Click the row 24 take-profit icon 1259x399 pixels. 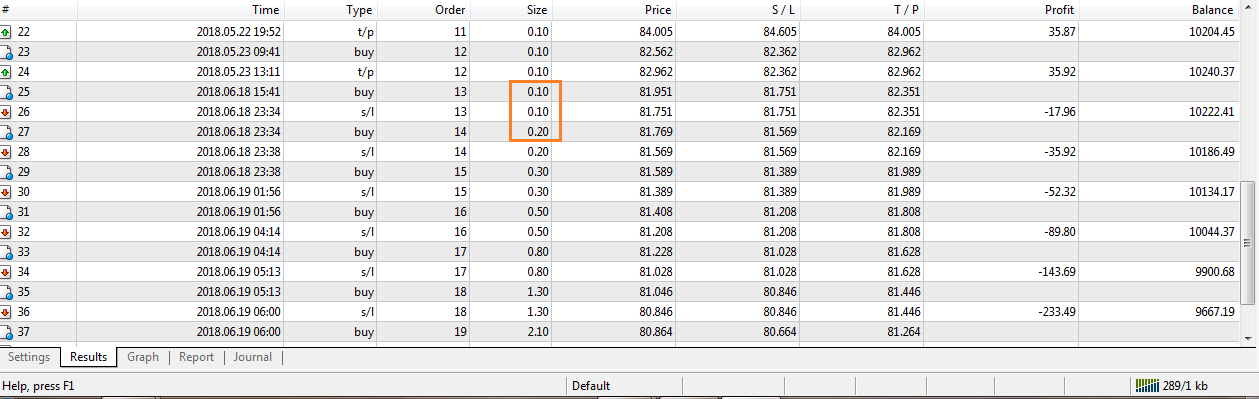tap(6, 71)
